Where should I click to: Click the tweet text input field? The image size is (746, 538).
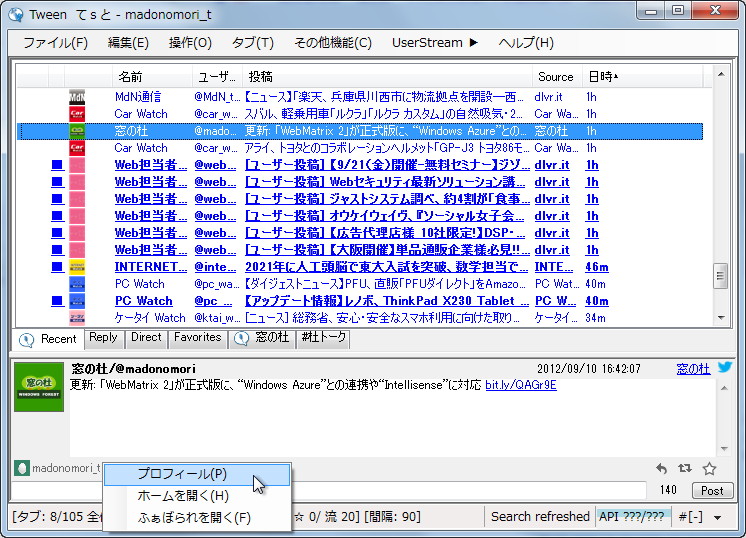[x=328, y=490]
